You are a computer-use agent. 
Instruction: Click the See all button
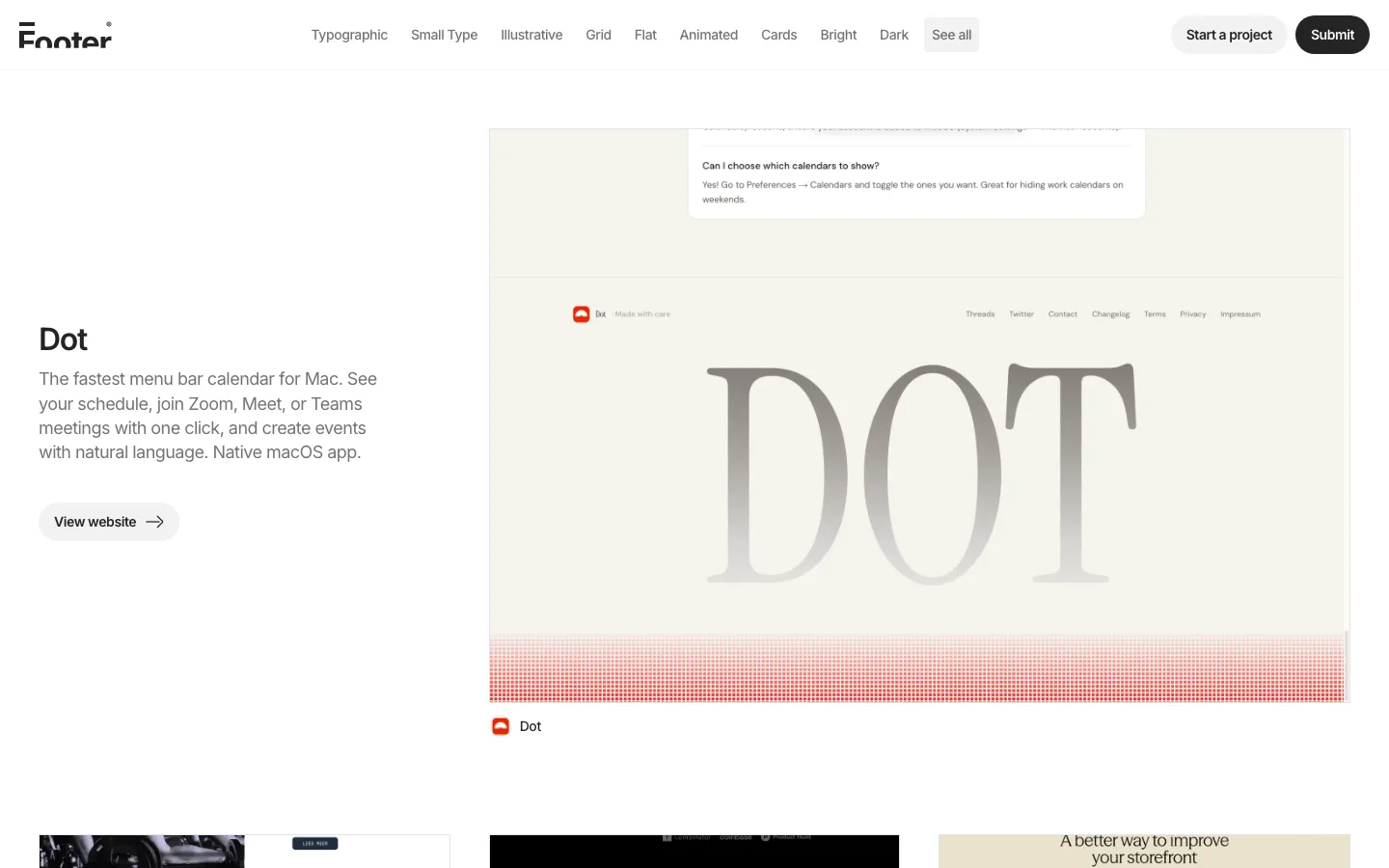(x=951, y=35)
